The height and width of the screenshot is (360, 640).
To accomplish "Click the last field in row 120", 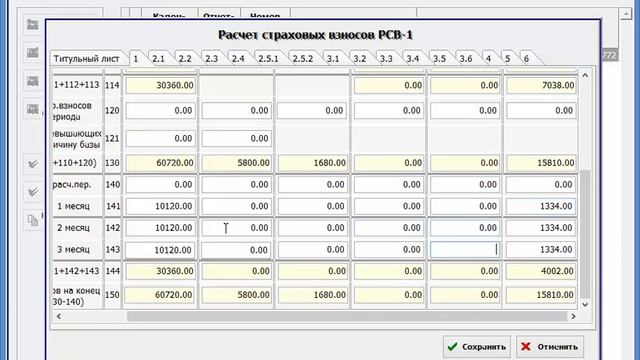I will [541, 111].
